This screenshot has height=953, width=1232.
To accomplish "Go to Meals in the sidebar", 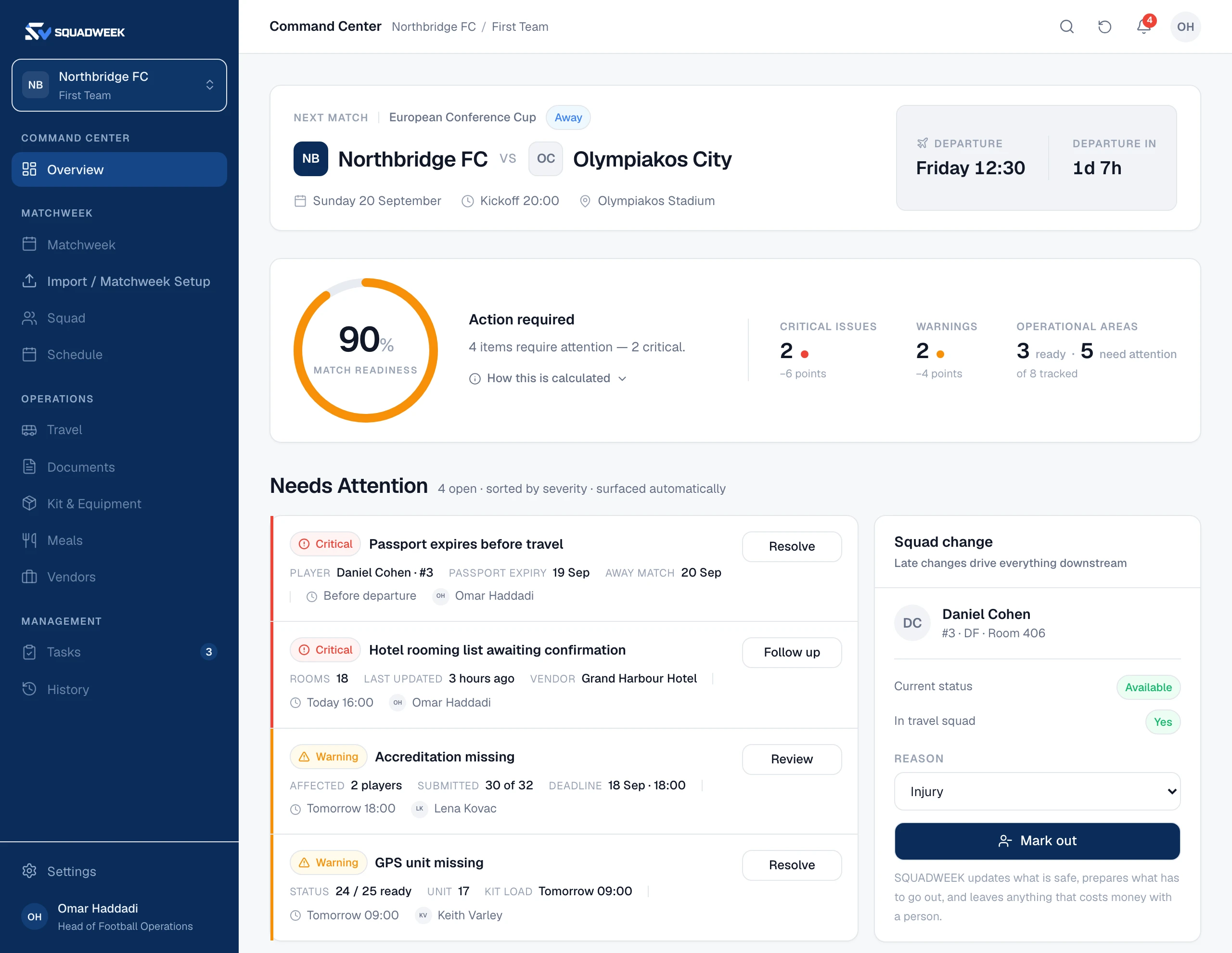I will click(119, 540).
